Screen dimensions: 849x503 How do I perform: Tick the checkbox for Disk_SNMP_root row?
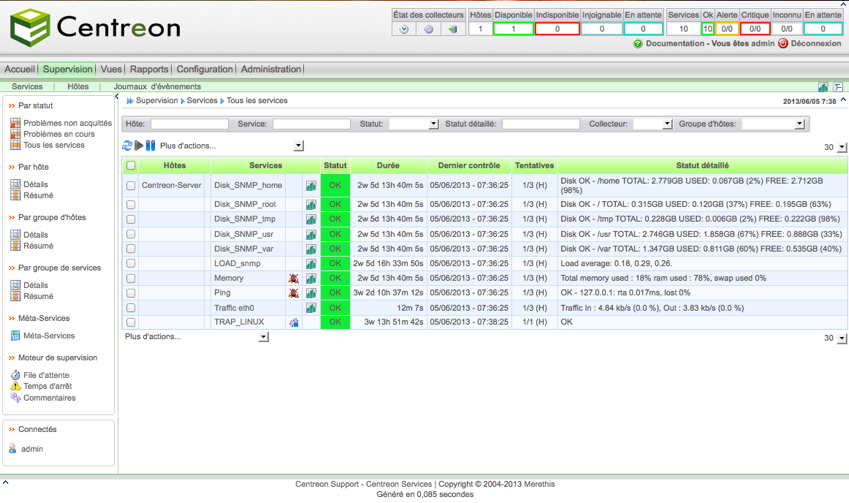click(x=131, y=204)
